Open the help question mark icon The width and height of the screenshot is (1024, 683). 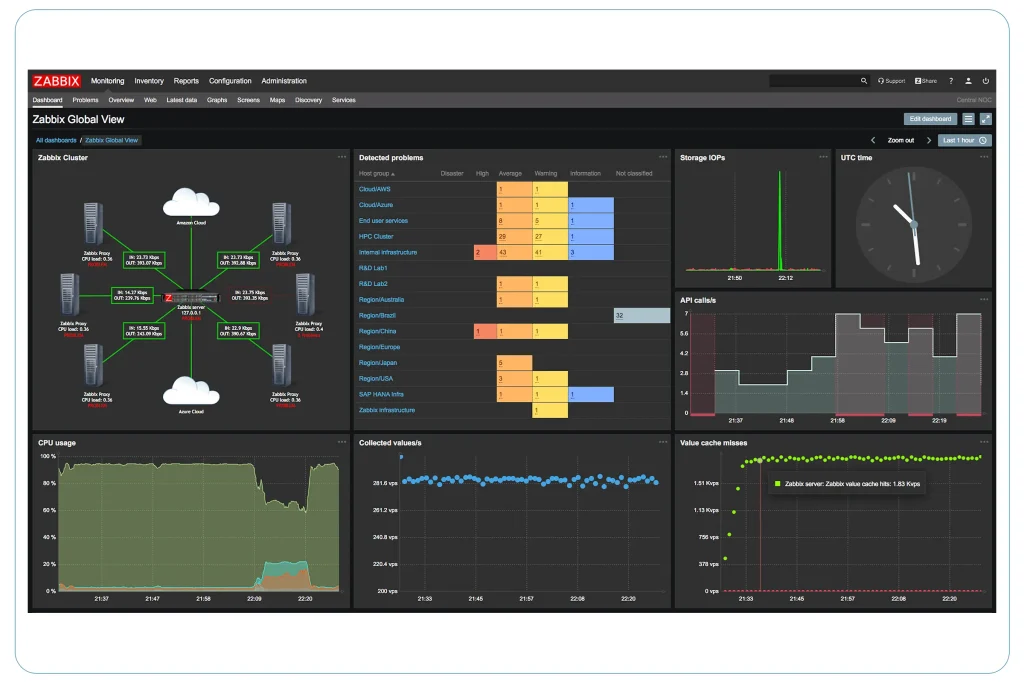point(951,81)
